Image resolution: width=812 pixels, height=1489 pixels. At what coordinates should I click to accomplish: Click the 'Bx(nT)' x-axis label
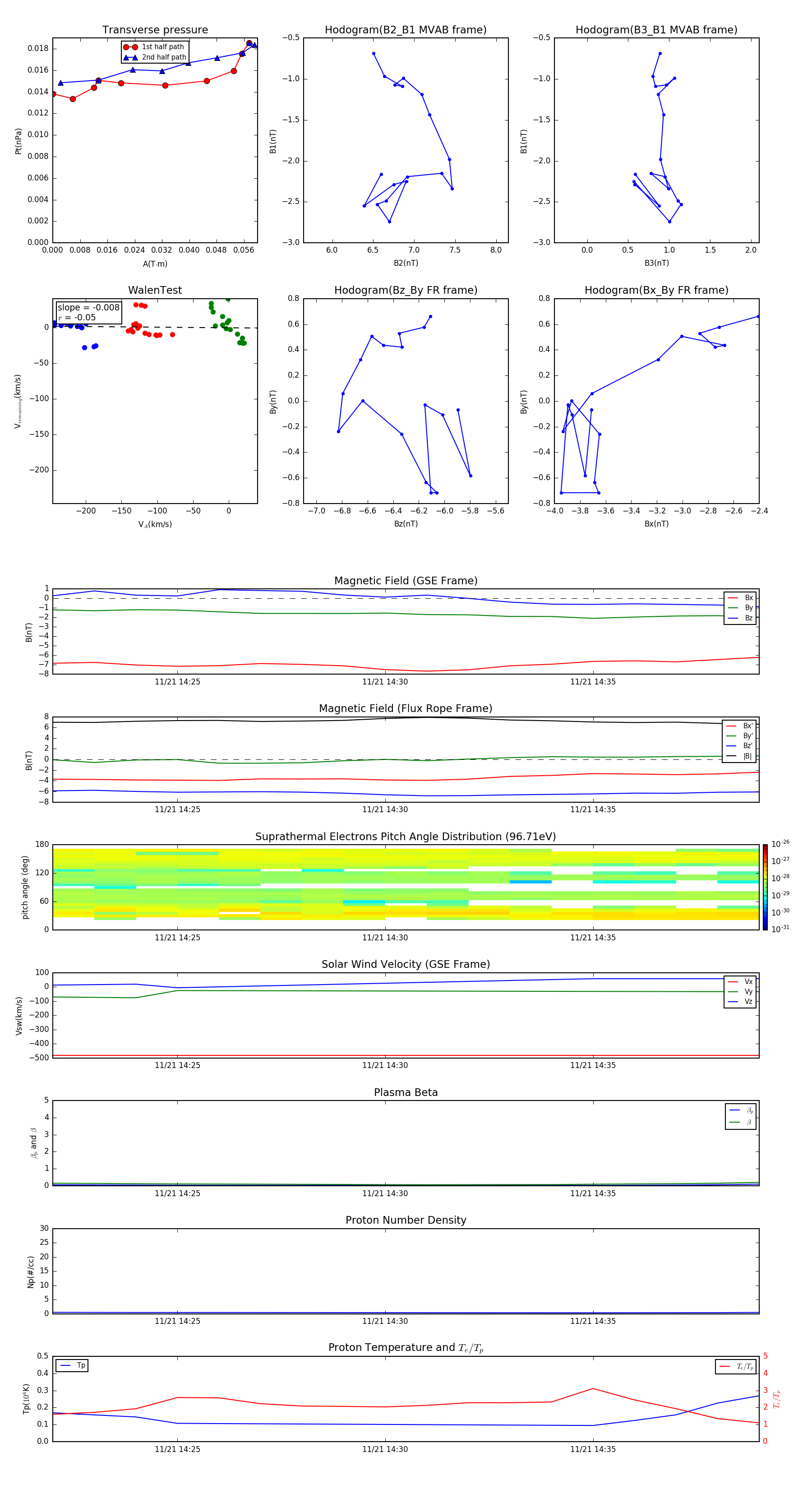tap(656, 524)
